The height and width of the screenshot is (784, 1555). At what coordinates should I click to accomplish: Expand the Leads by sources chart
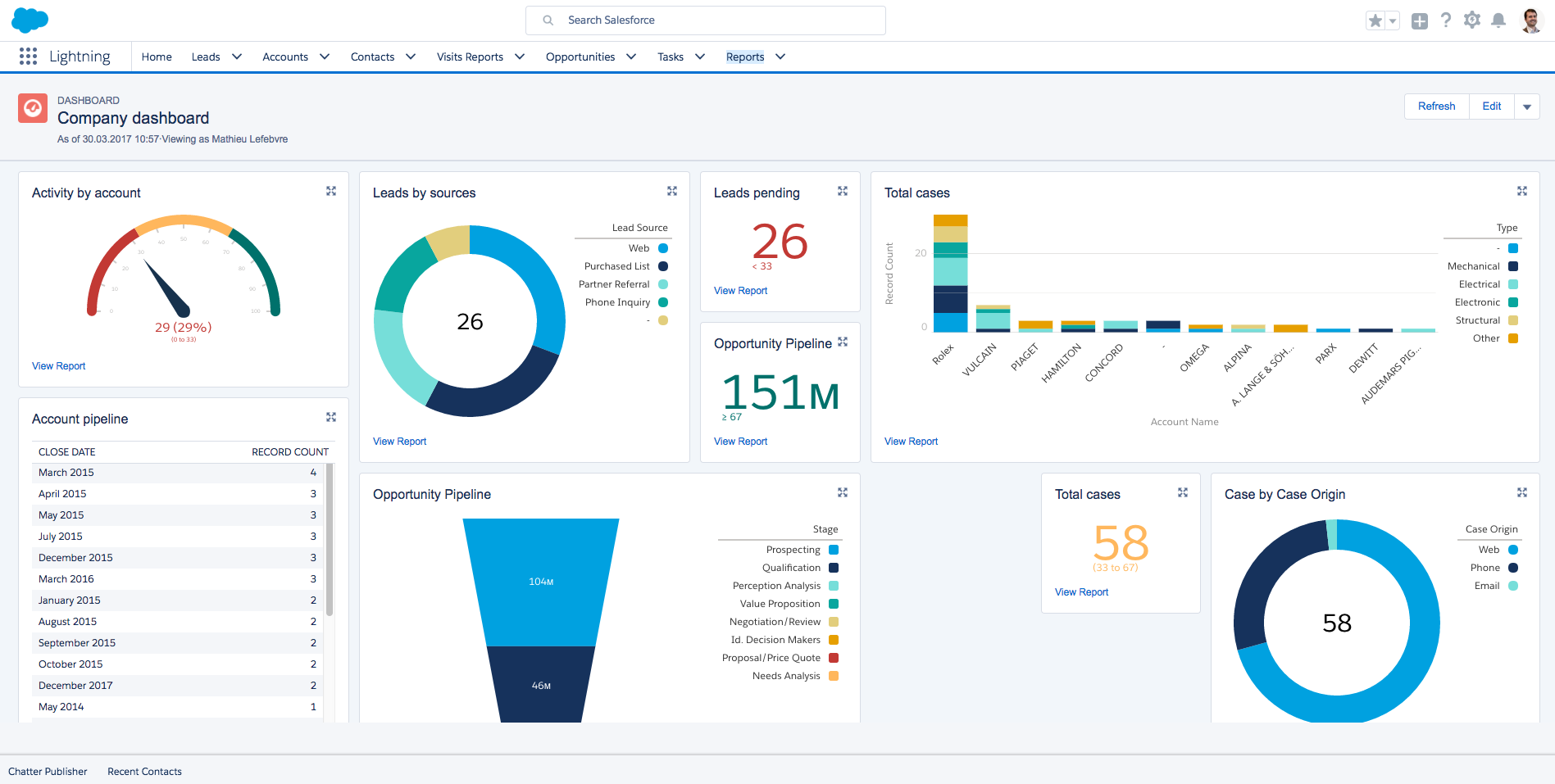click(672, 191)
